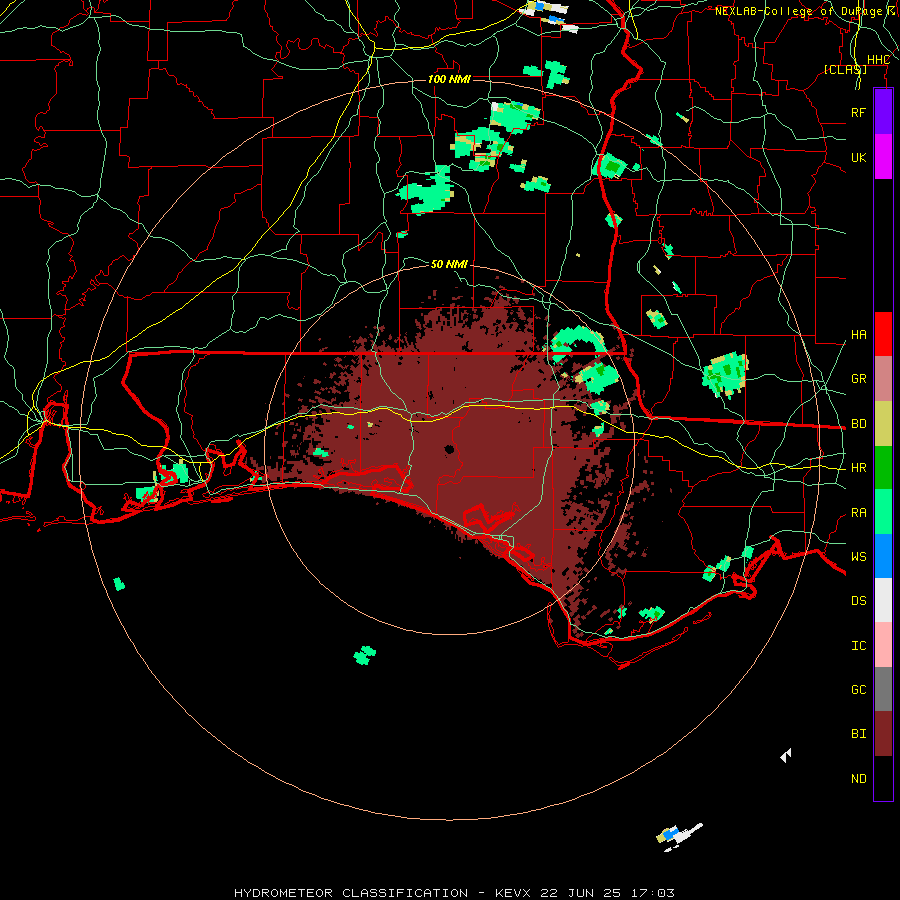Viewport: 900px width, 900px height.
Task: Click the "[CLAS]" units label
Action: point(845,70)
